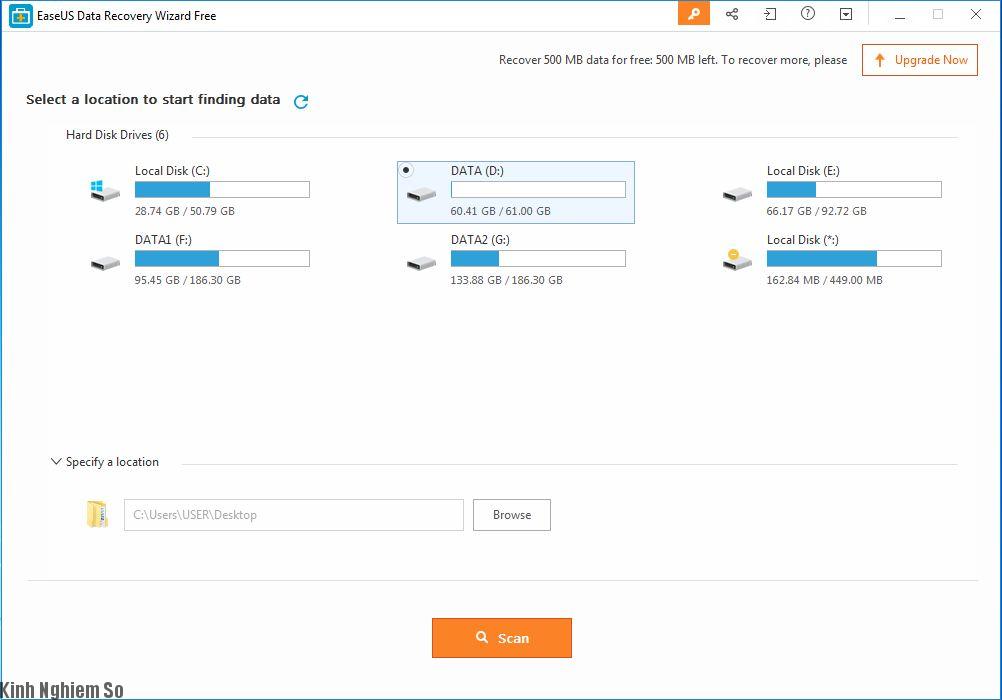
Task: Click the Local Disk (E:) usage bar
Action: (x=854, y=189)
